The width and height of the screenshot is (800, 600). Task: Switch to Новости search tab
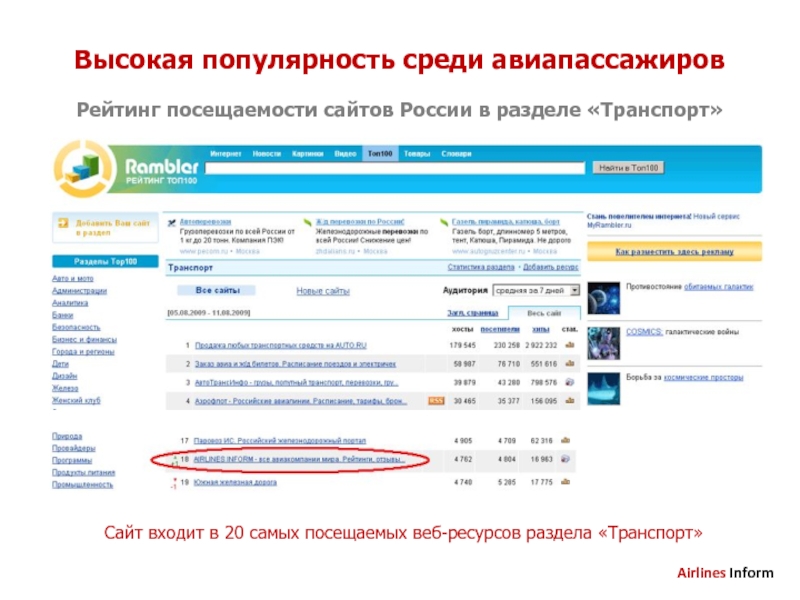267,154
